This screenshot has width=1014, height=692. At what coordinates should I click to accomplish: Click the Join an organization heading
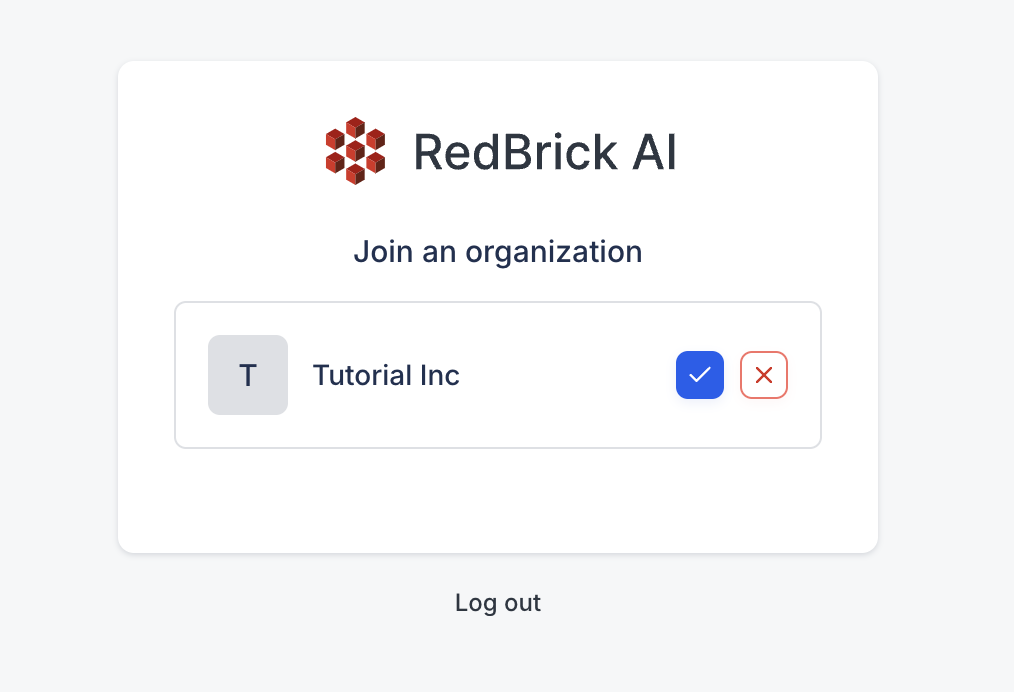pos(498,252)
